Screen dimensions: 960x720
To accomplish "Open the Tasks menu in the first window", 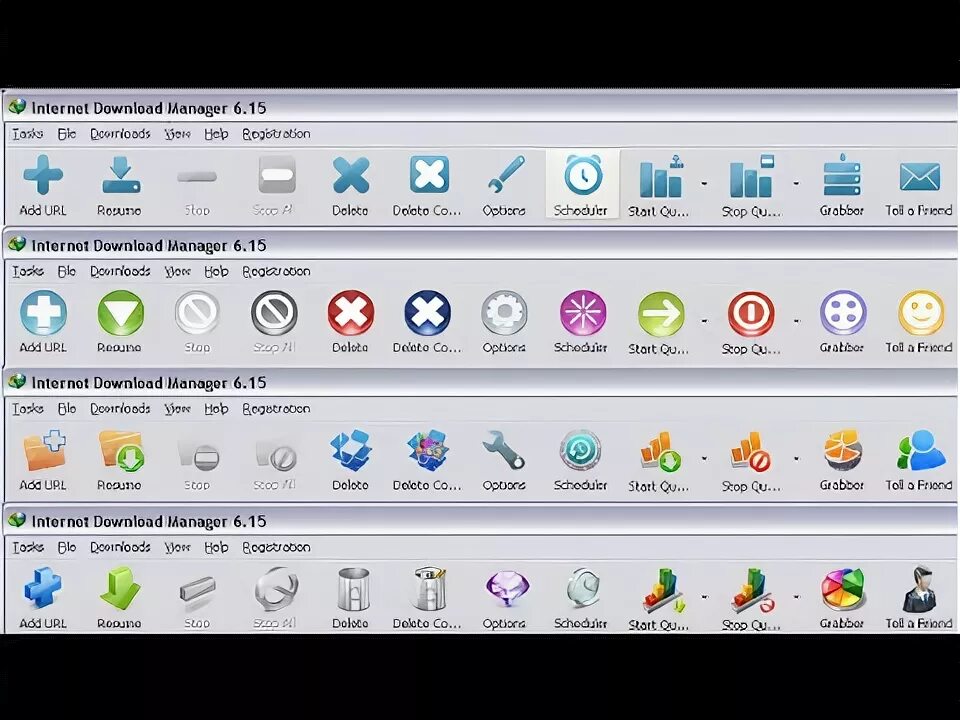I will pyautogui.click(x=28, y=133).
